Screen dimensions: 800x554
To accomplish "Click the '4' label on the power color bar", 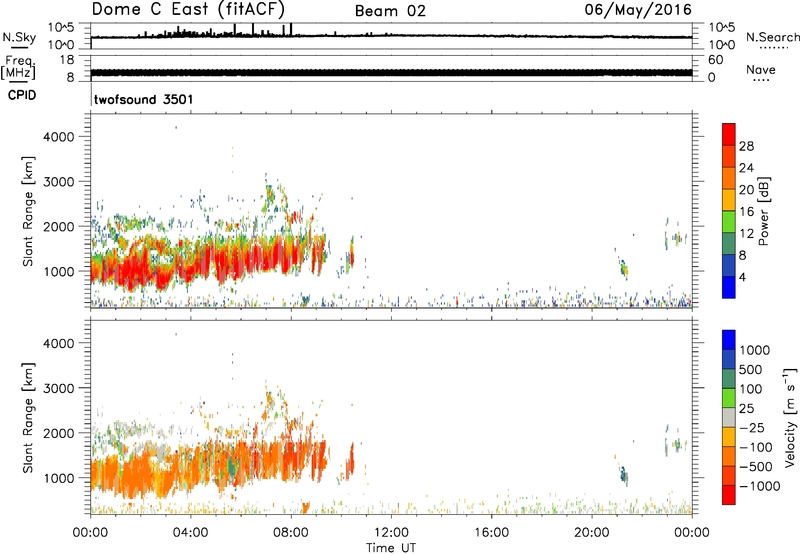I will 742,277.
